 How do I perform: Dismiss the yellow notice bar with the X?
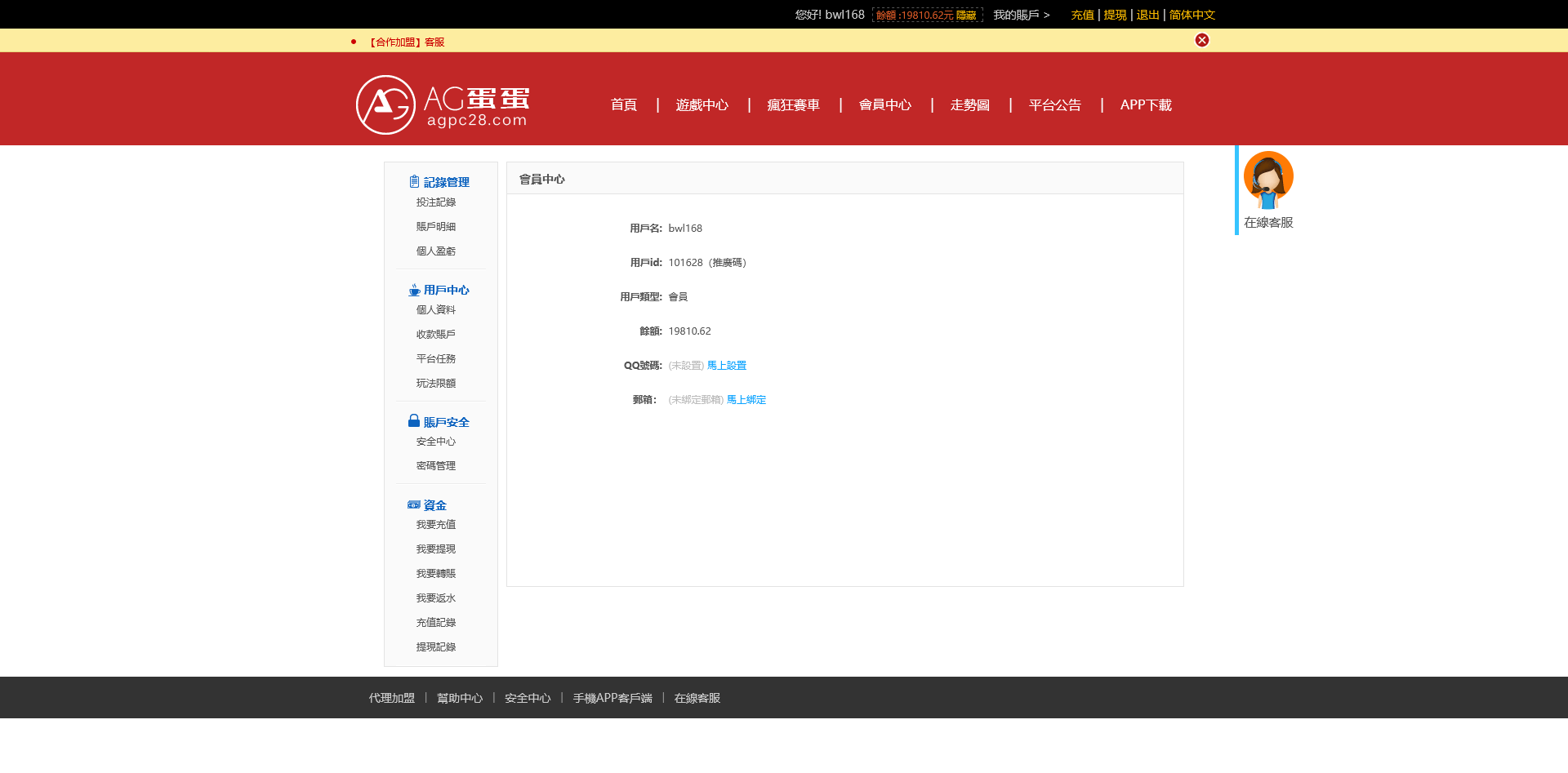[x=1201, y=39]
